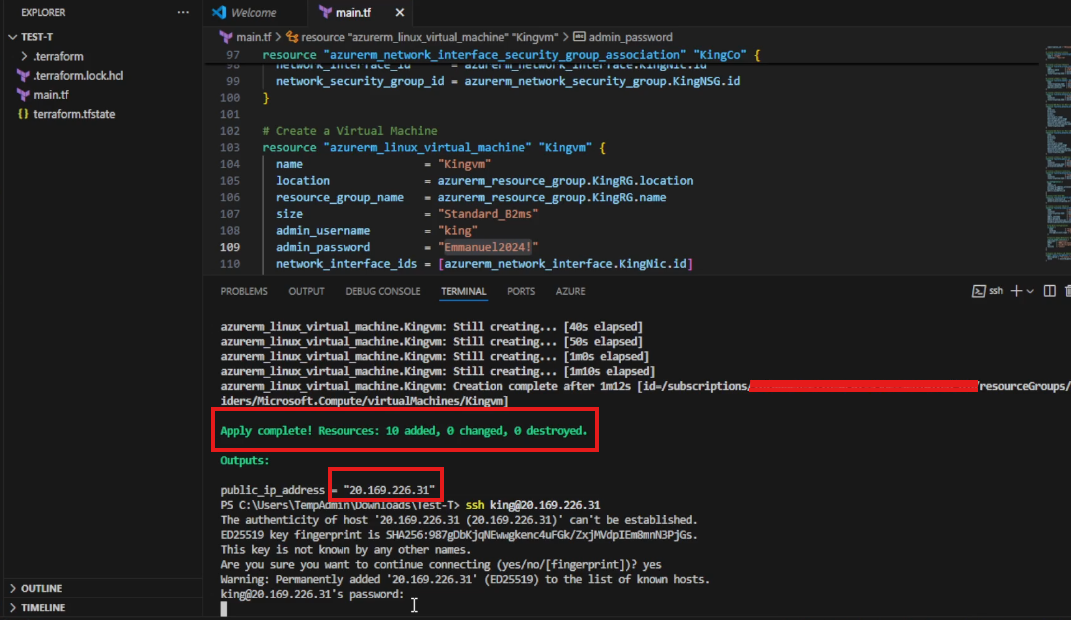This screenshot has height=620, width=1071.
Task: Open the AZURE panel tab
Action: point(570,291)
